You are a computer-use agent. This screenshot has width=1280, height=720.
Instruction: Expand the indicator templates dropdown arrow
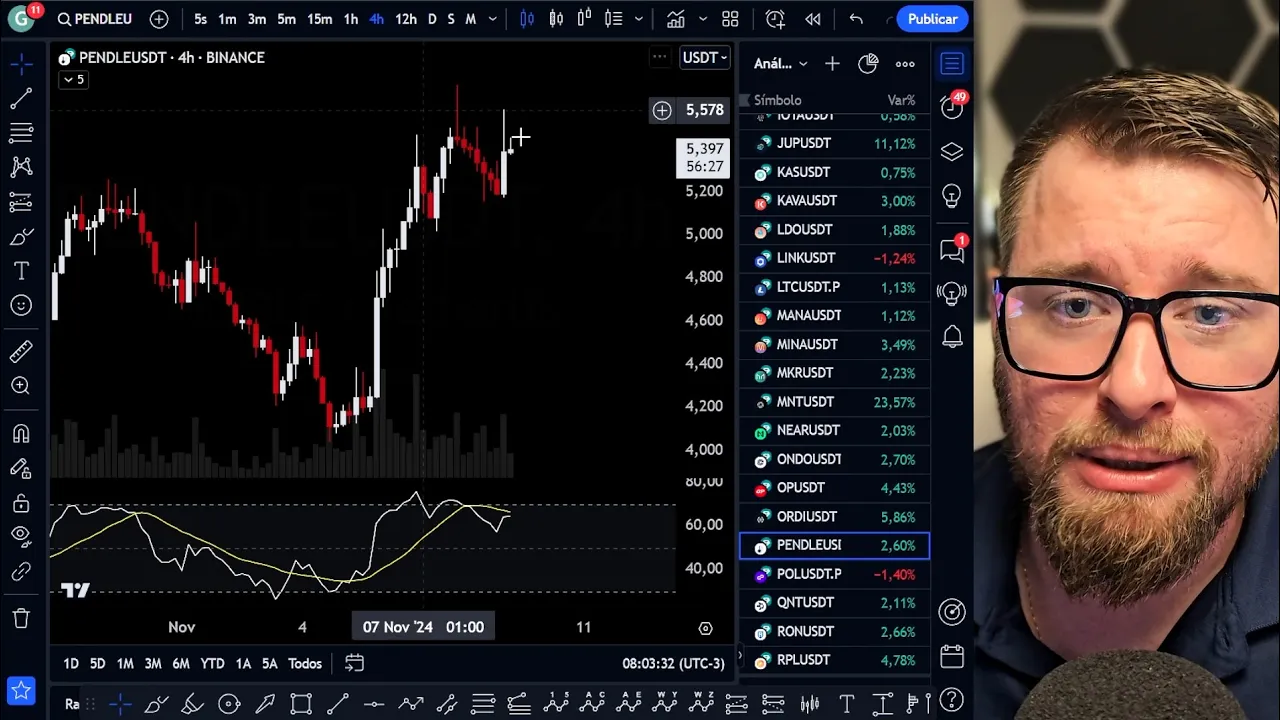point(702,19)
